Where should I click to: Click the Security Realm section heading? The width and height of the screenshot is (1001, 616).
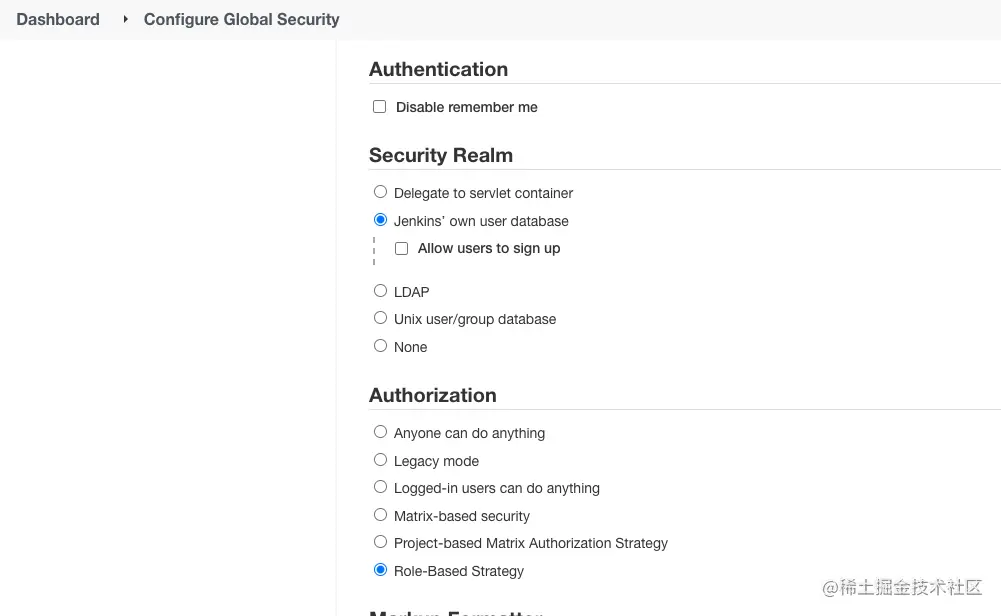(x=440, y=155)
